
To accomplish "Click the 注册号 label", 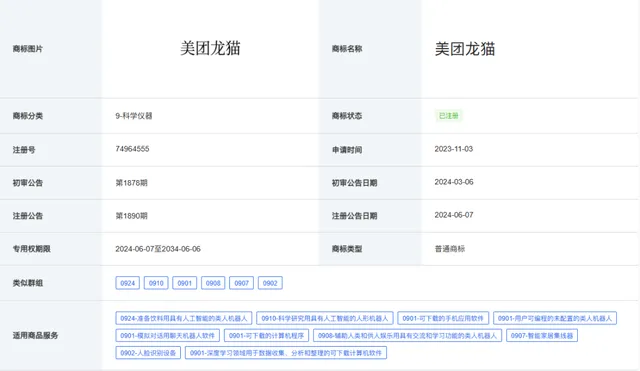I will pyautogui.click(x=24, y=150).
